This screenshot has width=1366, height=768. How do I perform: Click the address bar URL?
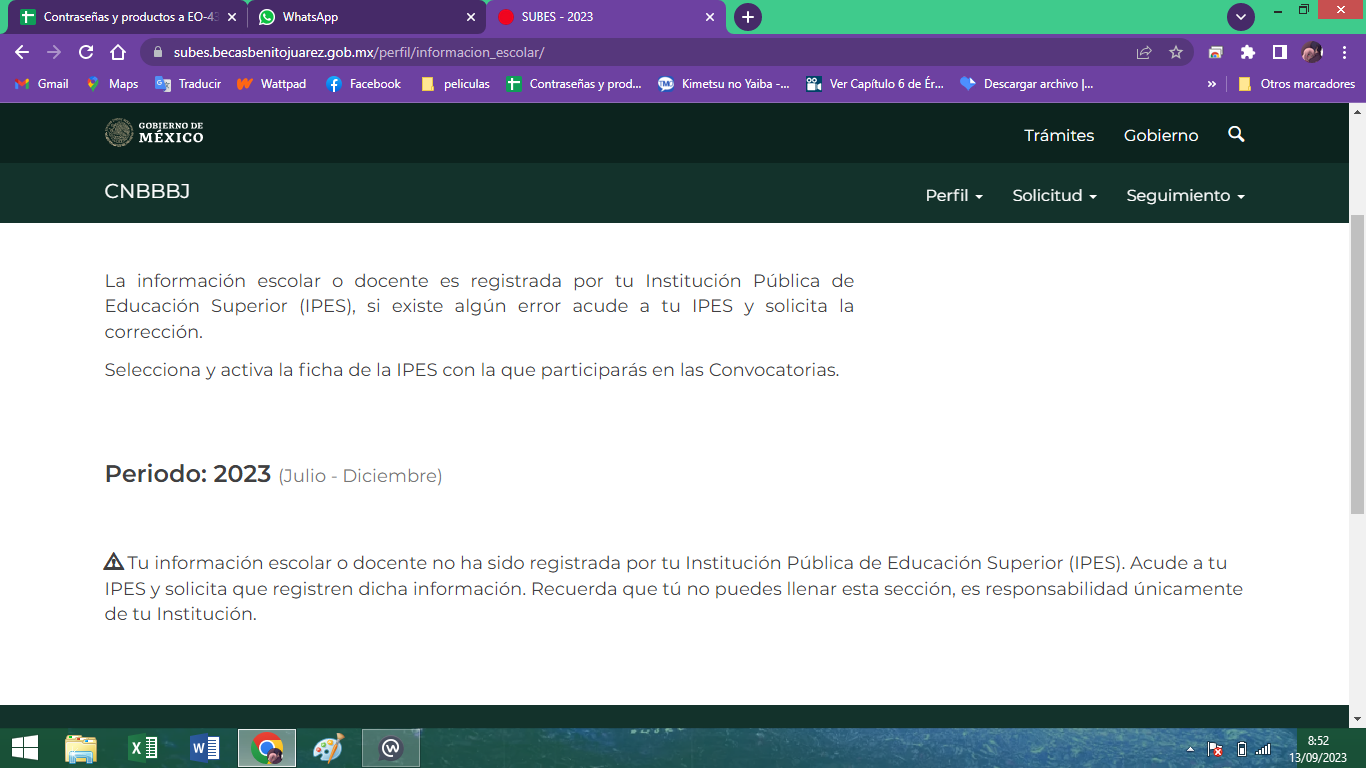coord(359,52)
